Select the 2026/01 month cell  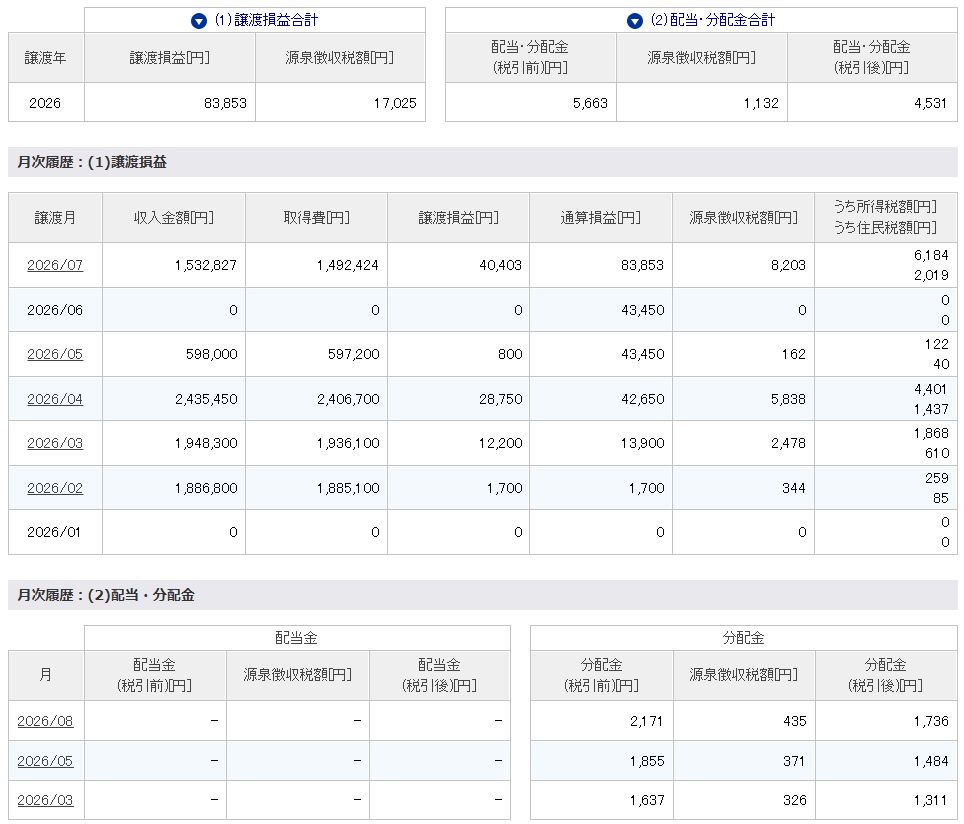[x=53, y=533]
